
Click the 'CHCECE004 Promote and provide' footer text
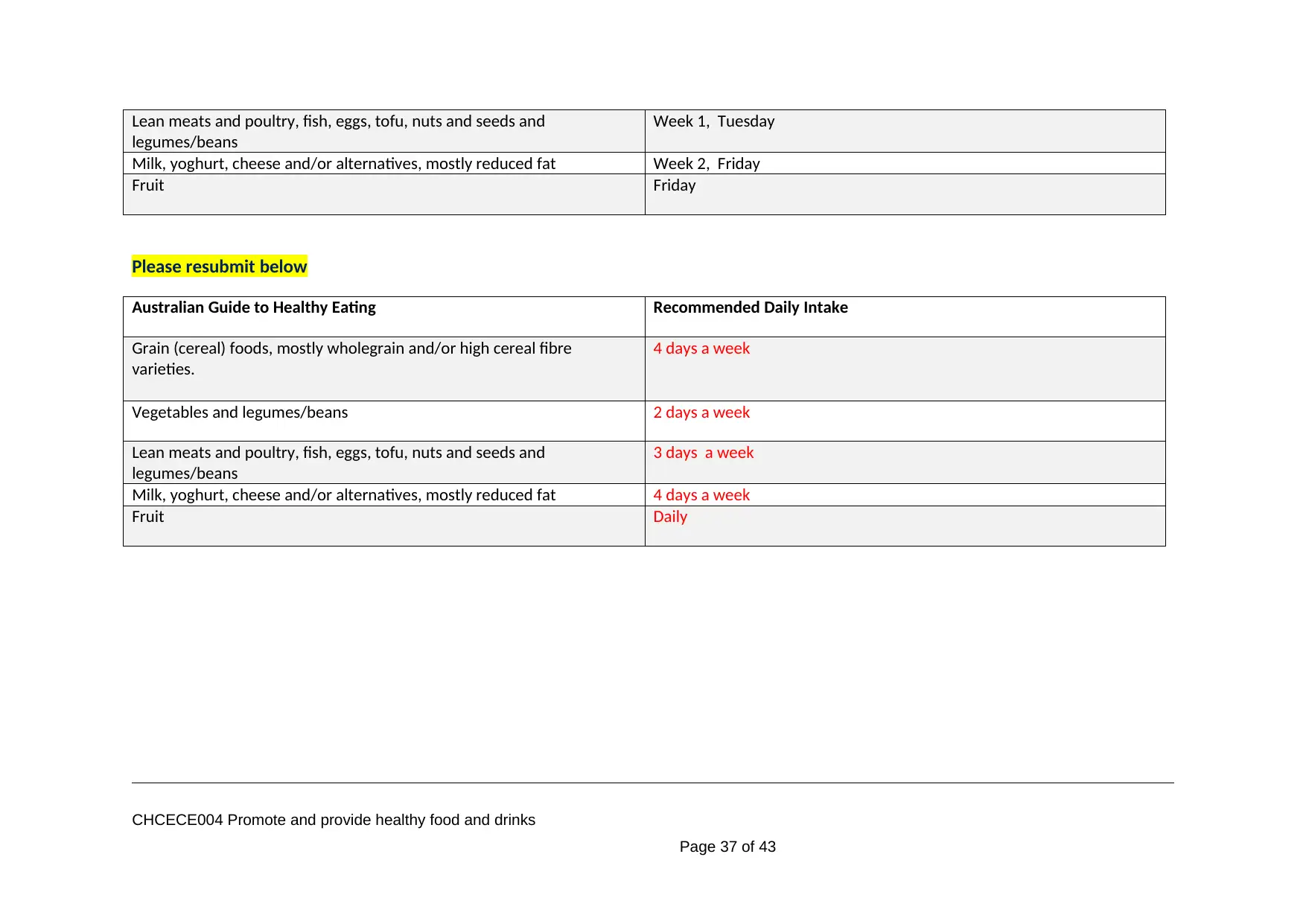coord(334,820)
